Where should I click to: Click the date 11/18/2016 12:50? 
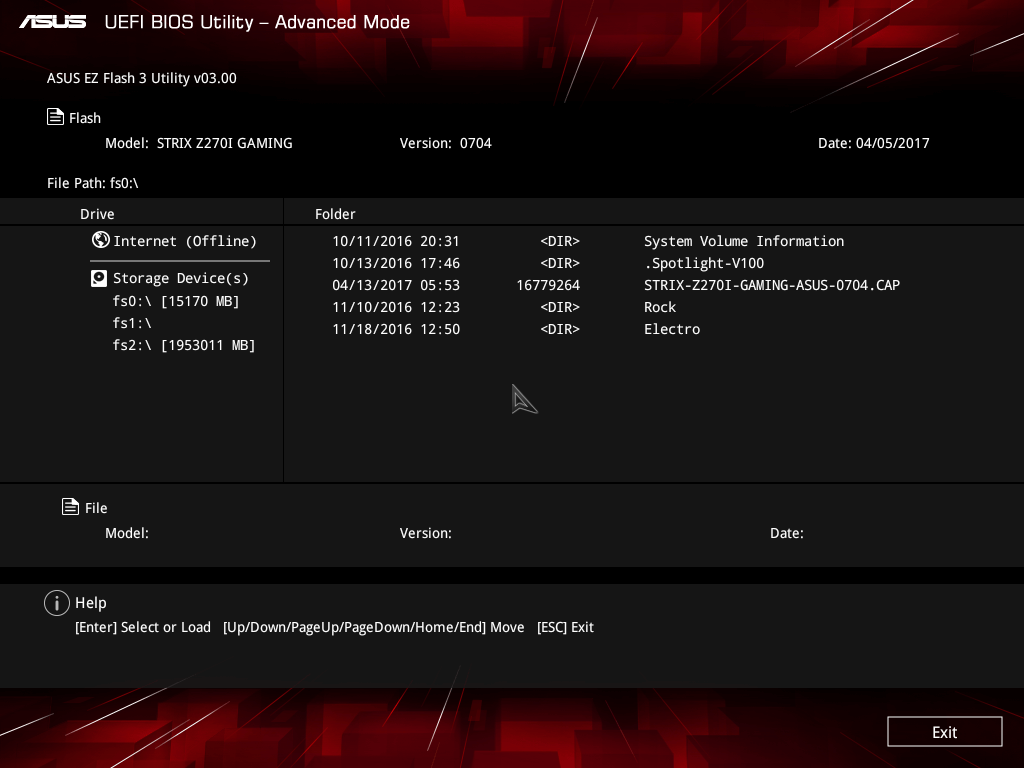point(396,329)
